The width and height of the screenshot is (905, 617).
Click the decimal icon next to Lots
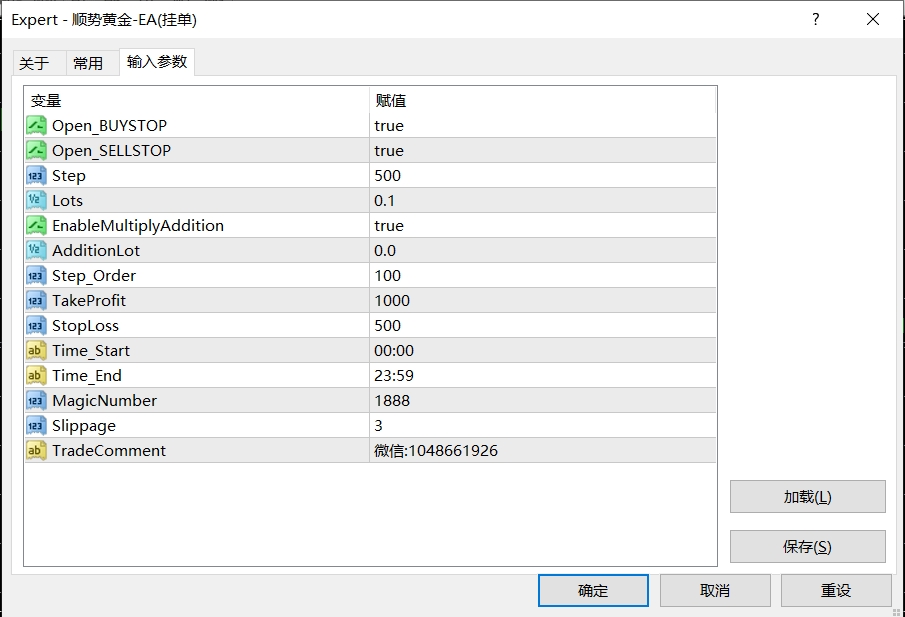coord(38,200)
